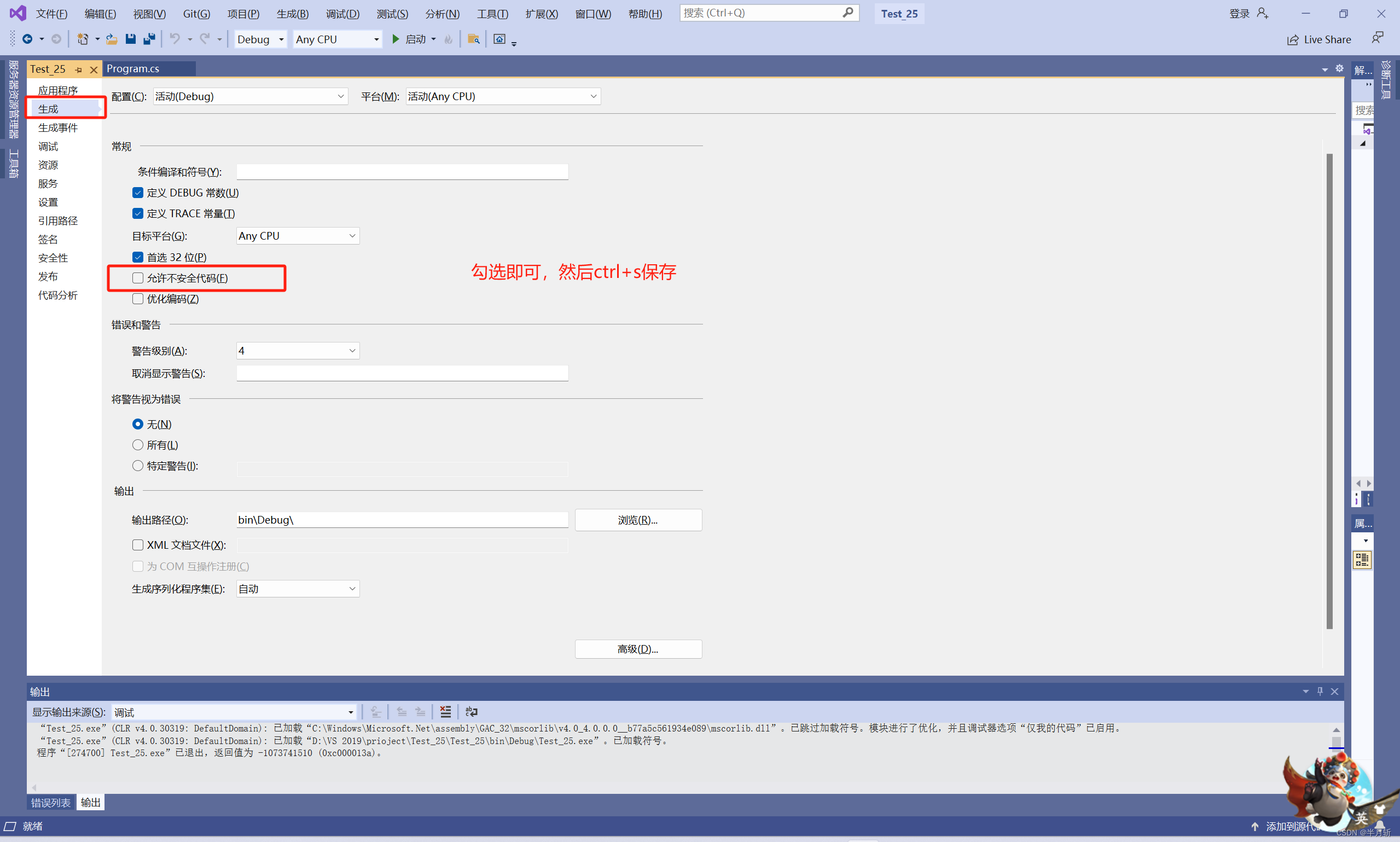
Task: Click the Find in Files folder-search icon
Action: tap(473, 39)
